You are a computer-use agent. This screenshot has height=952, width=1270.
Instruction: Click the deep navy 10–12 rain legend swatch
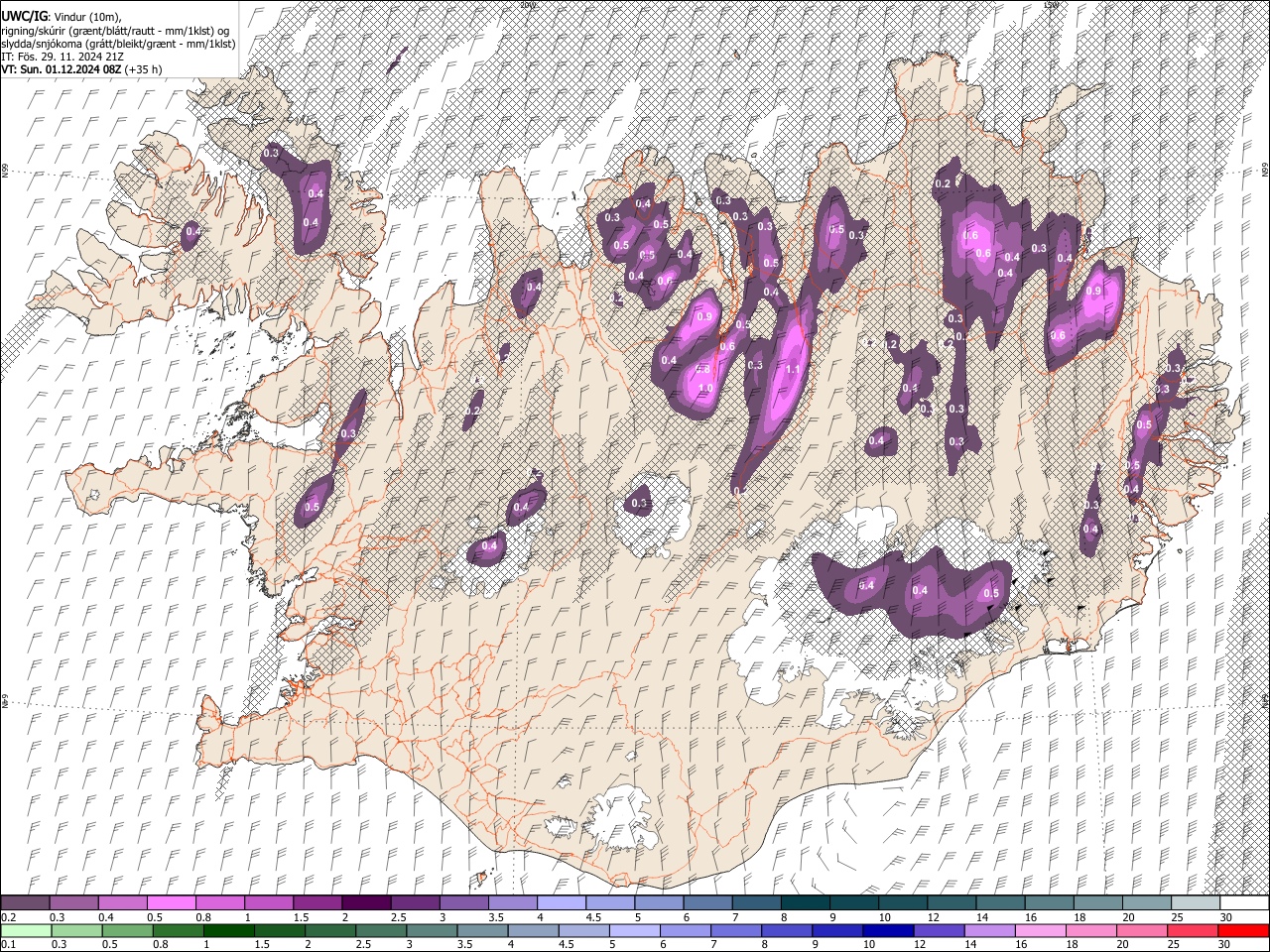click(x=888, y=931)
